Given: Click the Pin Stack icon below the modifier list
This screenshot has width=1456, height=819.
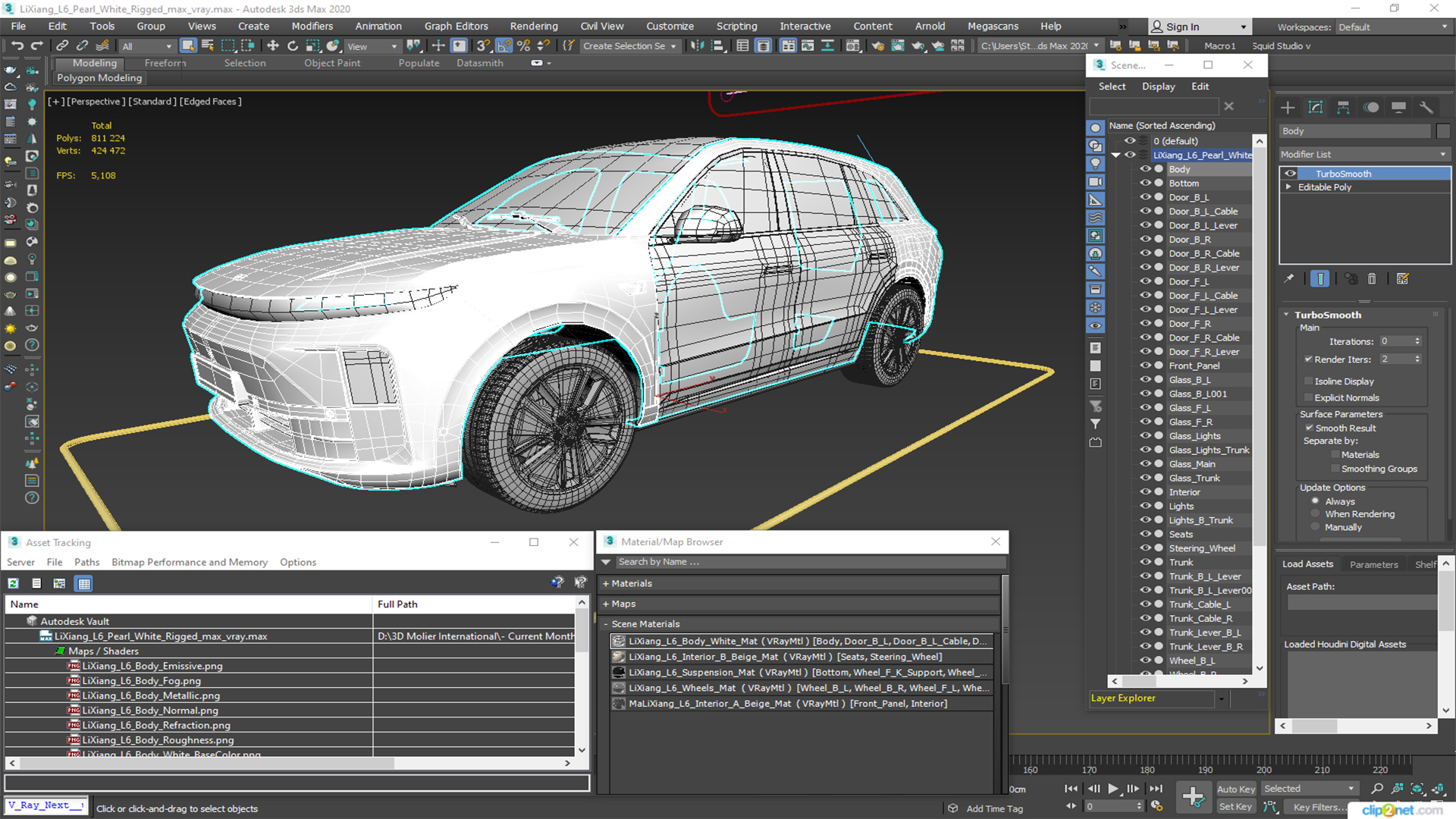Looking at the screenshot, I should pos(1289,278).
